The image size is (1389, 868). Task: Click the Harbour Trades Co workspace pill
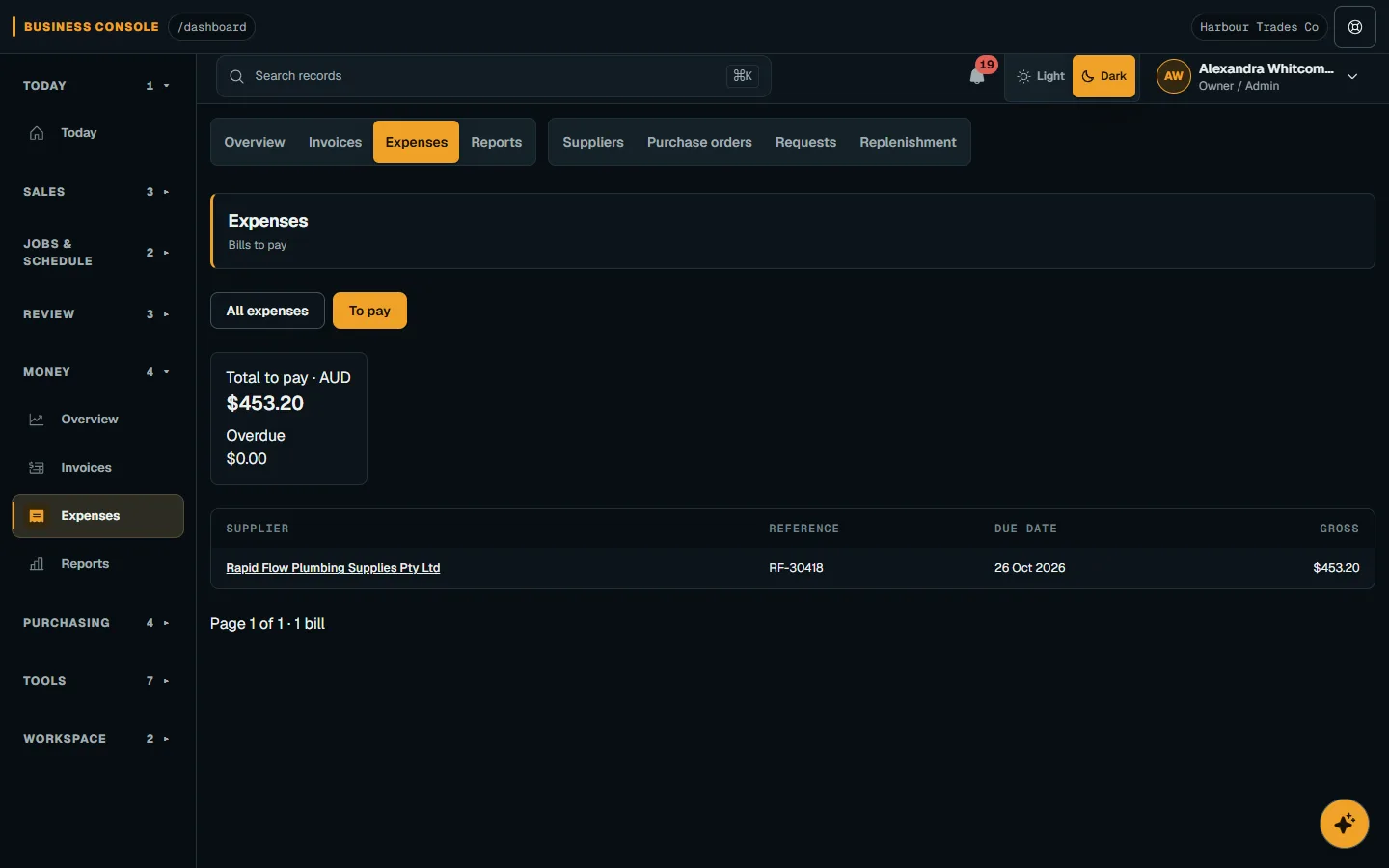(x=1259, y=27)
